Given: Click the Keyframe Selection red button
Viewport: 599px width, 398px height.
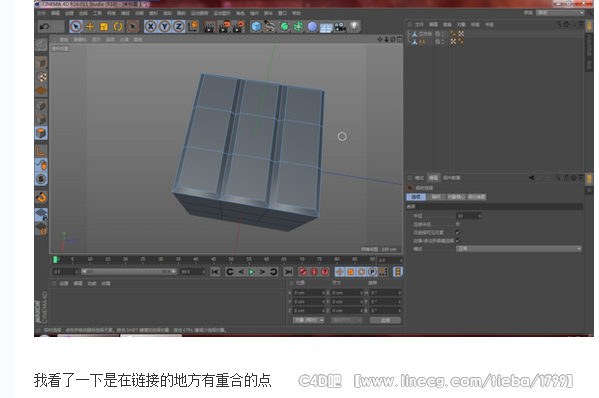Looking at the screenshot, I should click(x=325, y=272).
